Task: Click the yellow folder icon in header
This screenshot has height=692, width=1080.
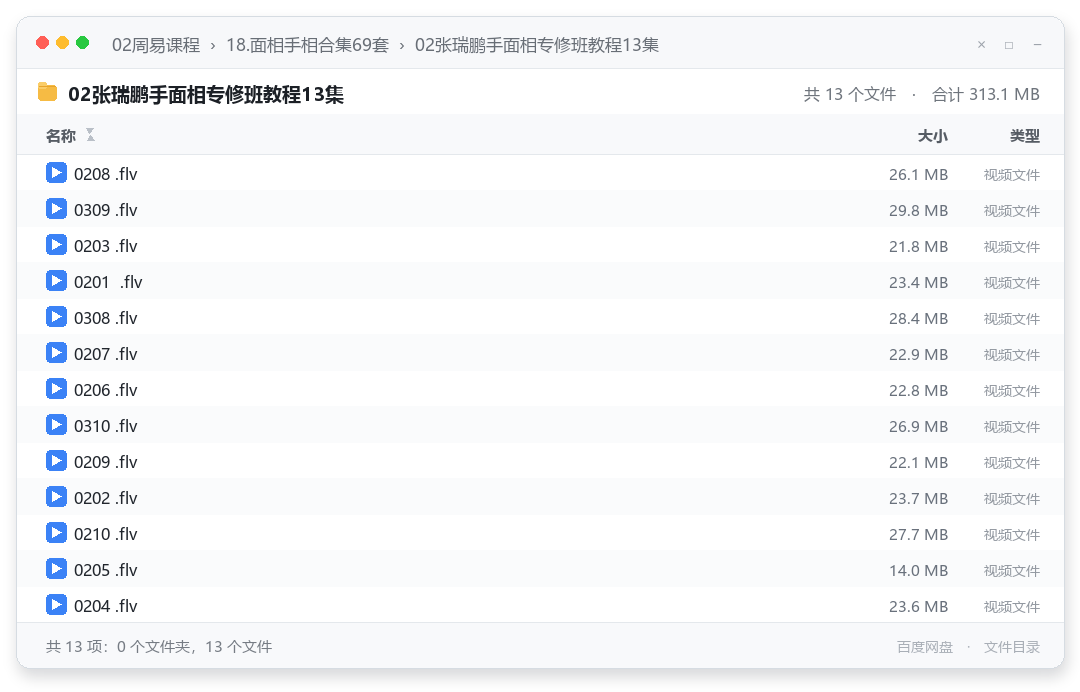Action: [48, 92]
